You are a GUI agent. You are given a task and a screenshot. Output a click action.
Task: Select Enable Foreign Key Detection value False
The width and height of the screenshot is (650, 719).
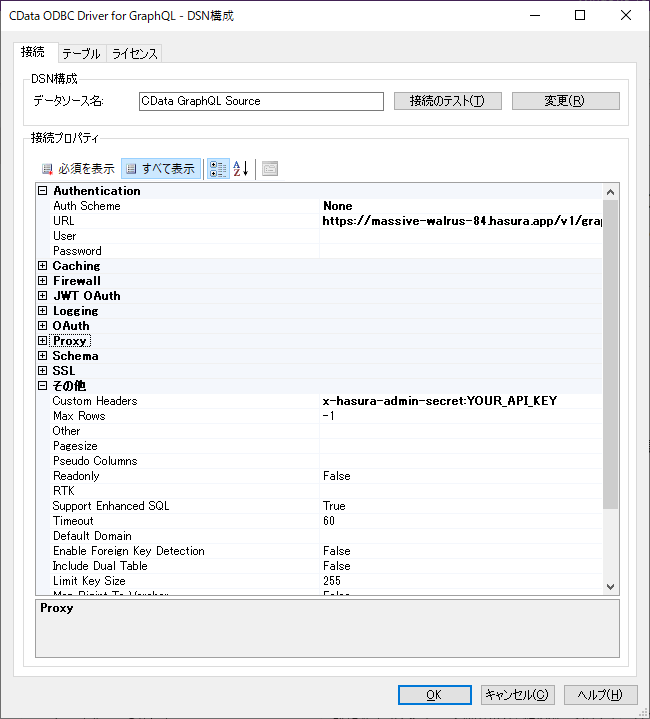click(461, 551)
